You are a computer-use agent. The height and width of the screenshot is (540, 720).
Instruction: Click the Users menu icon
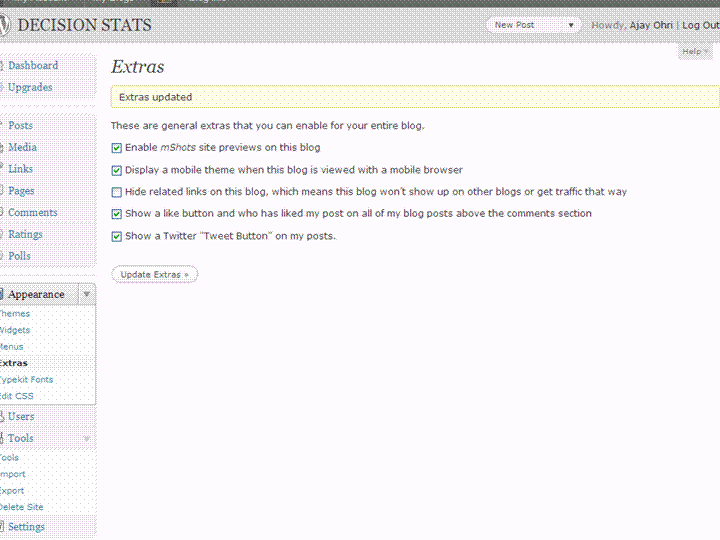[x=3, y=417]
